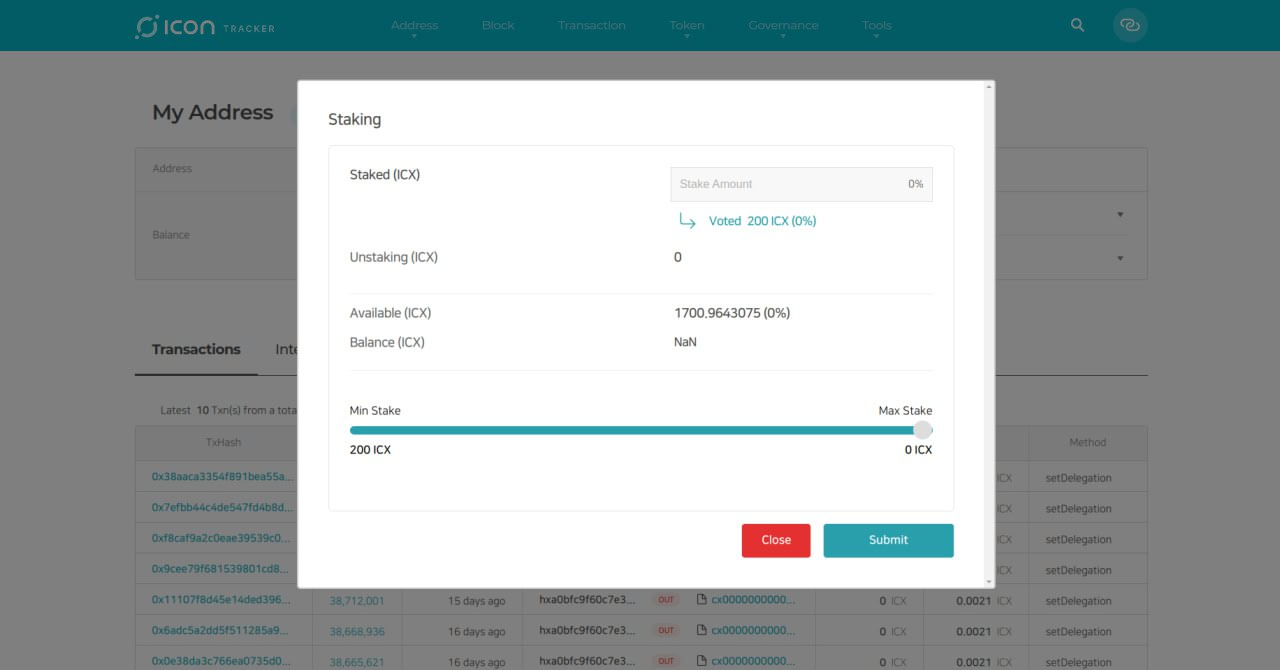Screen dimensions: 1280x670
Task: Open the Transaction menu
Action: [592, 25]
